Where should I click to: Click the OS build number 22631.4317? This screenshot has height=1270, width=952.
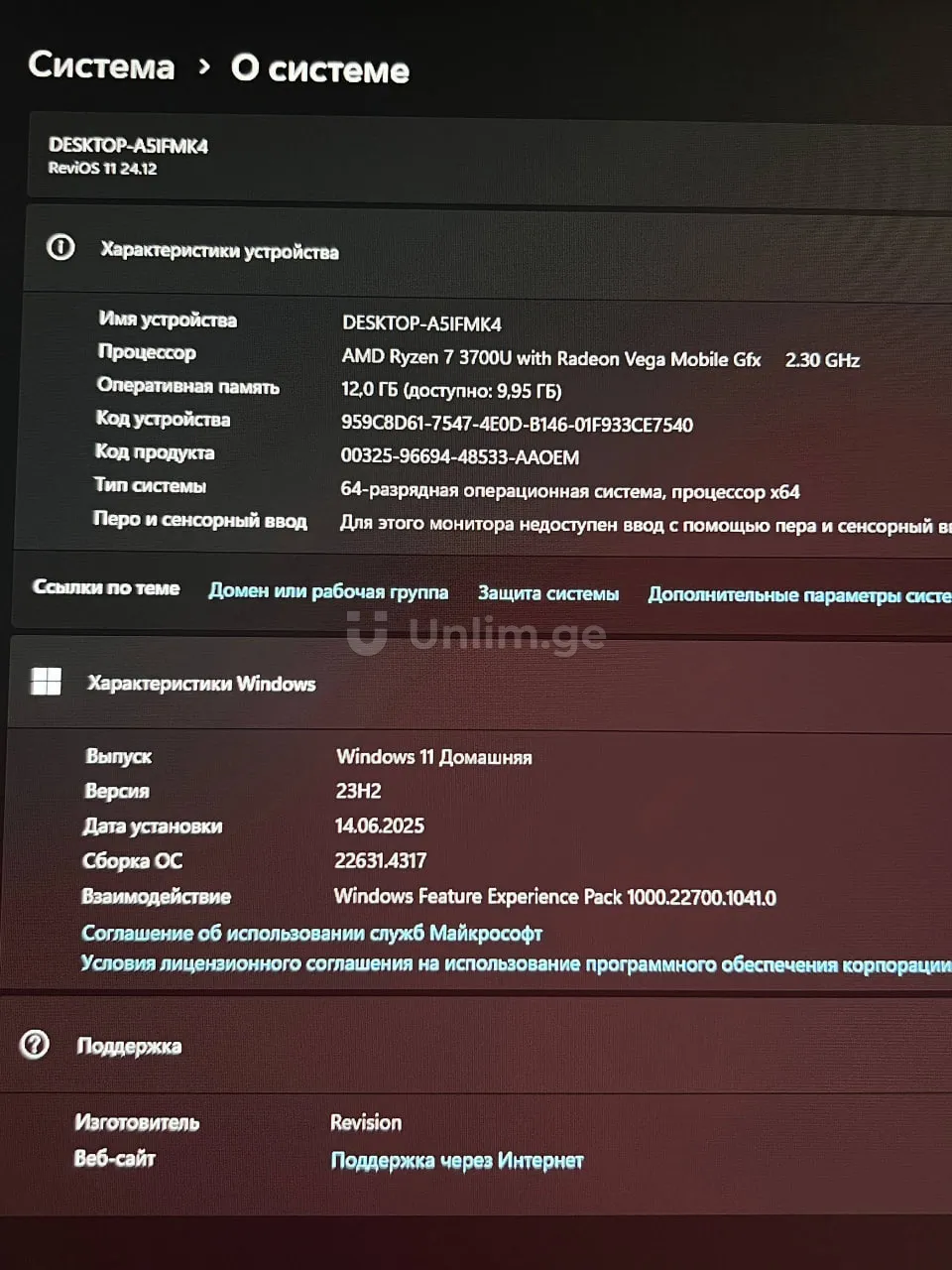click(380, 860)
